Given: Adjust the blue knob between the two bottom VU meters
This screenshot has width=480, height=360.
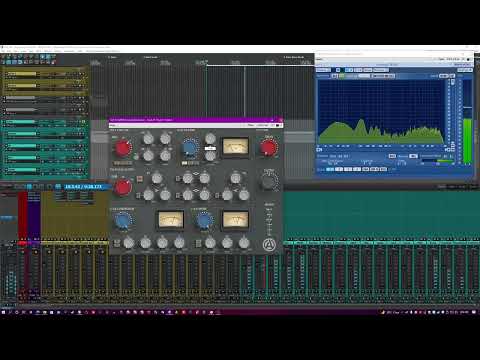Looking at the screenshot, I should pos(204,220).
